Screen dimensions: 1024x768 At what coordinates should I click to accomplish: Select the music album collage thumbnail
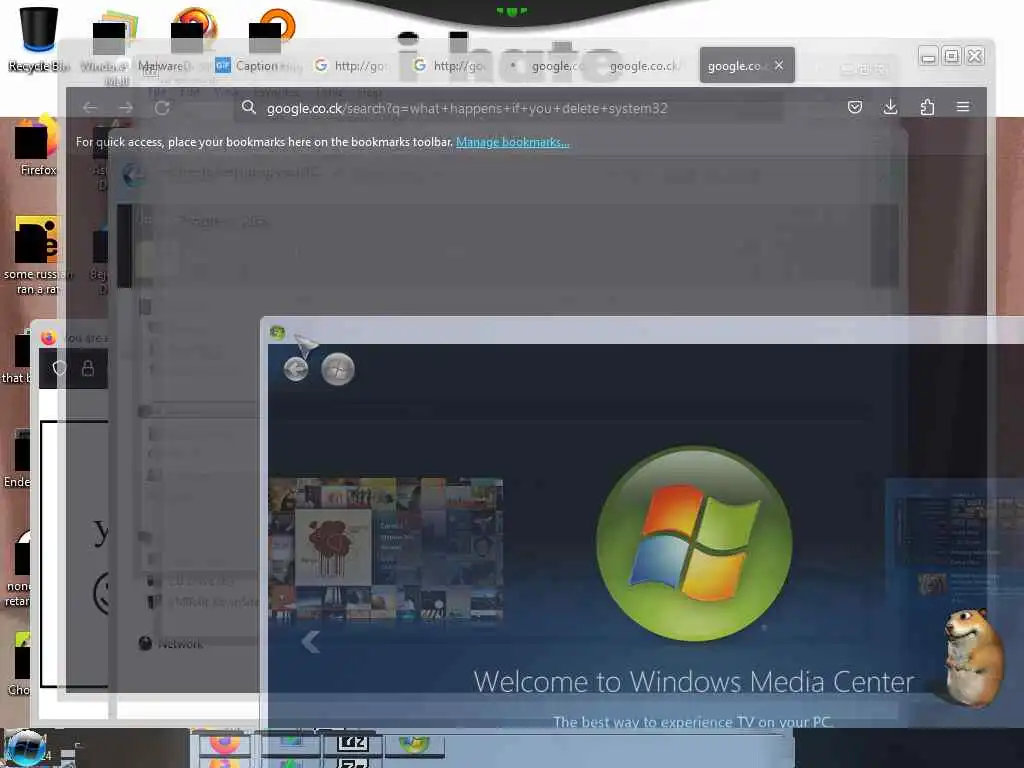[x=386, y=549]
